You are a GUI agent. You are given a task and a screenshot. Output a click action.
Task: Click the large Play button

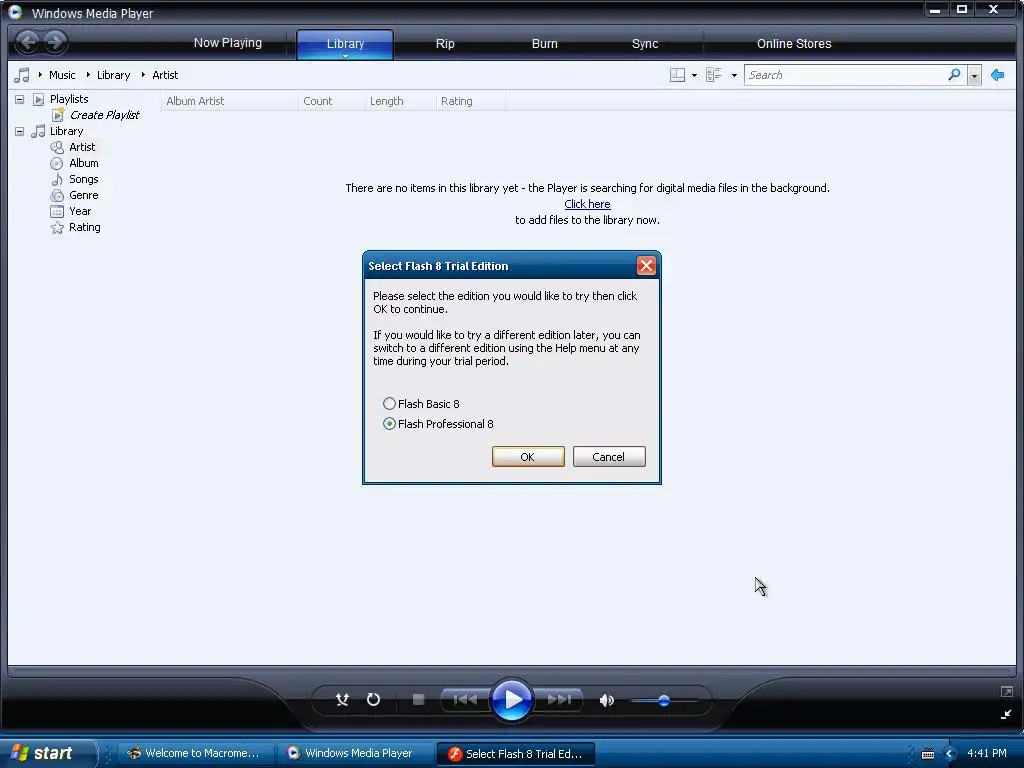[511, 699]
